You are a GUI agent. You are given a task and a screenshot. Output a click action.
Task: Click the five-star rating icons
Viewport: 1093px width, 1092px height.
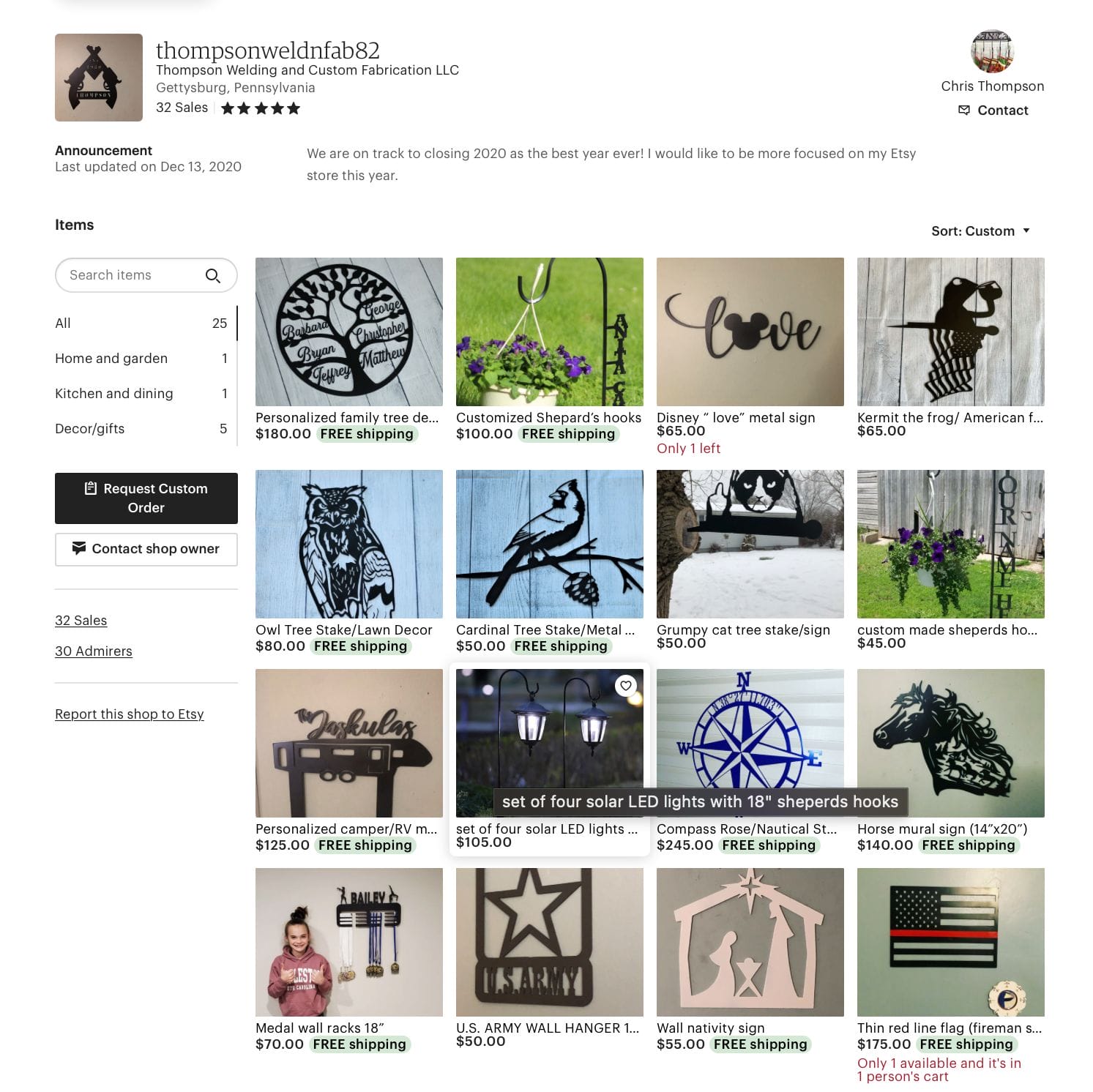click(x=261, y=108)
